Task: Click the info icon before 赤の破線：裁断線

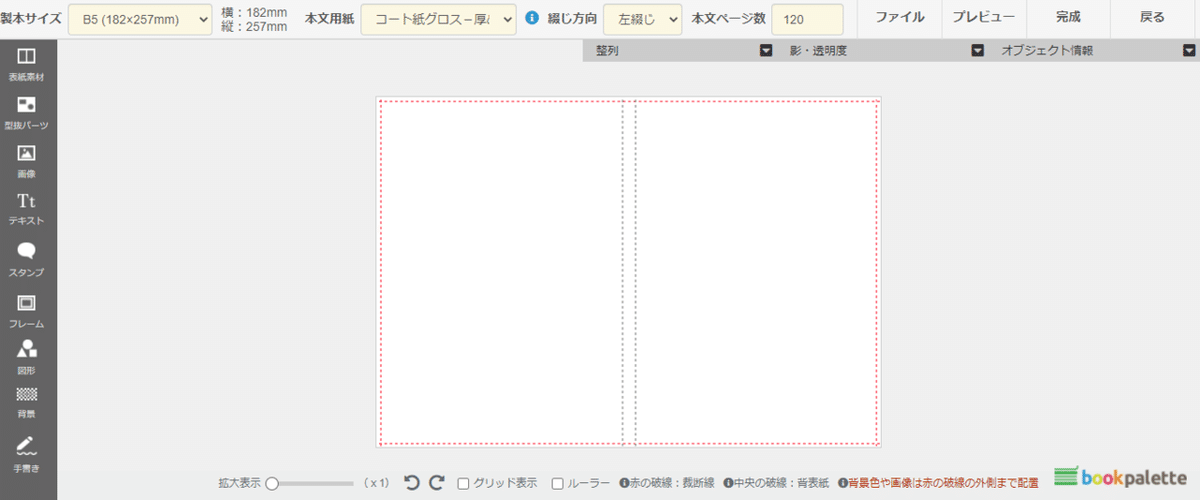Action: 624,483
